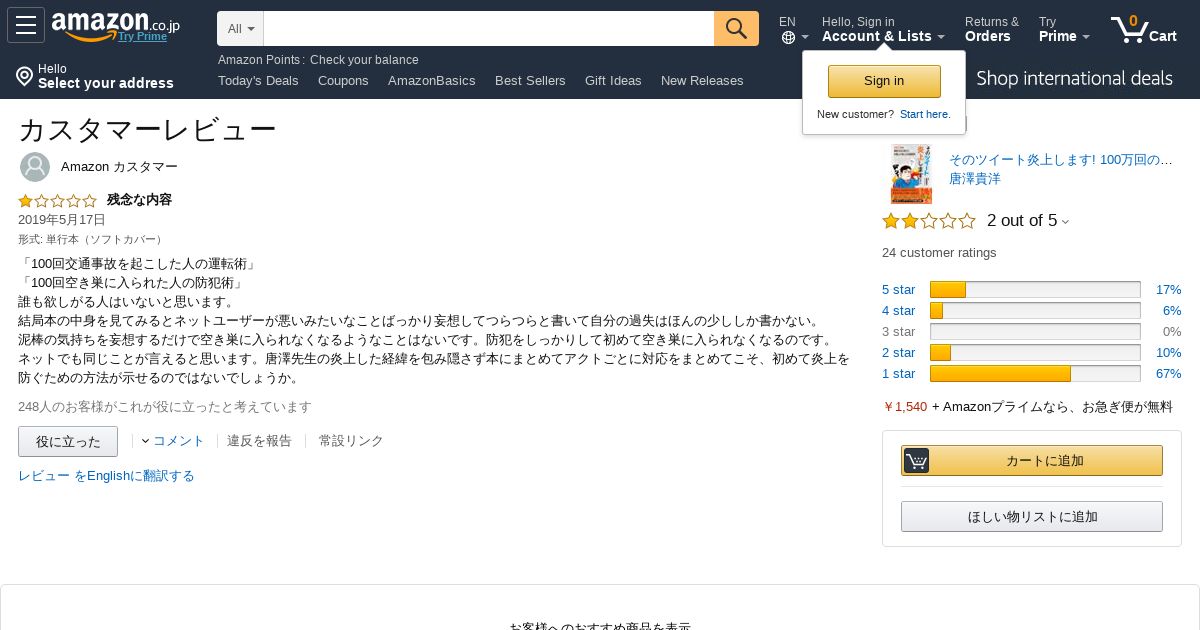Open author 唐澤貴洋 link
The height and width of the screenshot is (630, 1200).
point(975,179)
